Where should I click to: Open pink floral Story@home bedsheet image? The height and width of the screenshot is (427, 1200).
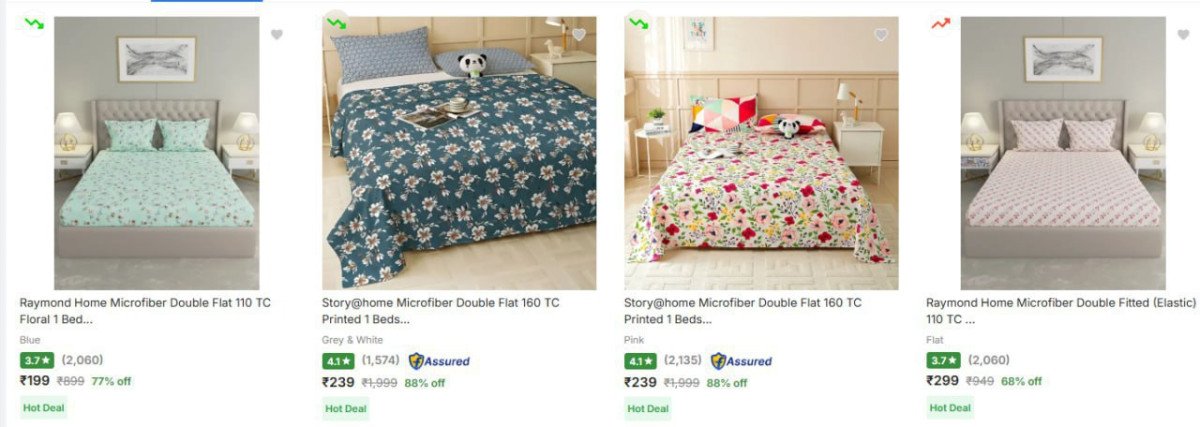click(761, 153)
